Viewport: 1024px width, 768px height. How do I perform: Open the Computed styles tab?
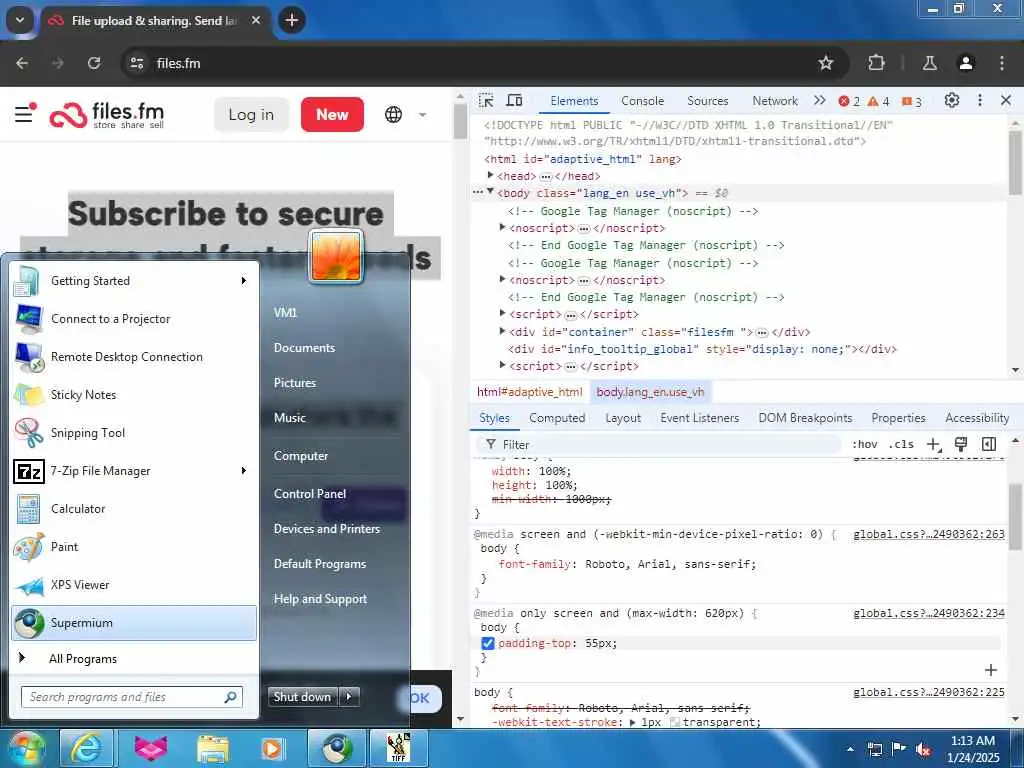(x=557, y=418)
